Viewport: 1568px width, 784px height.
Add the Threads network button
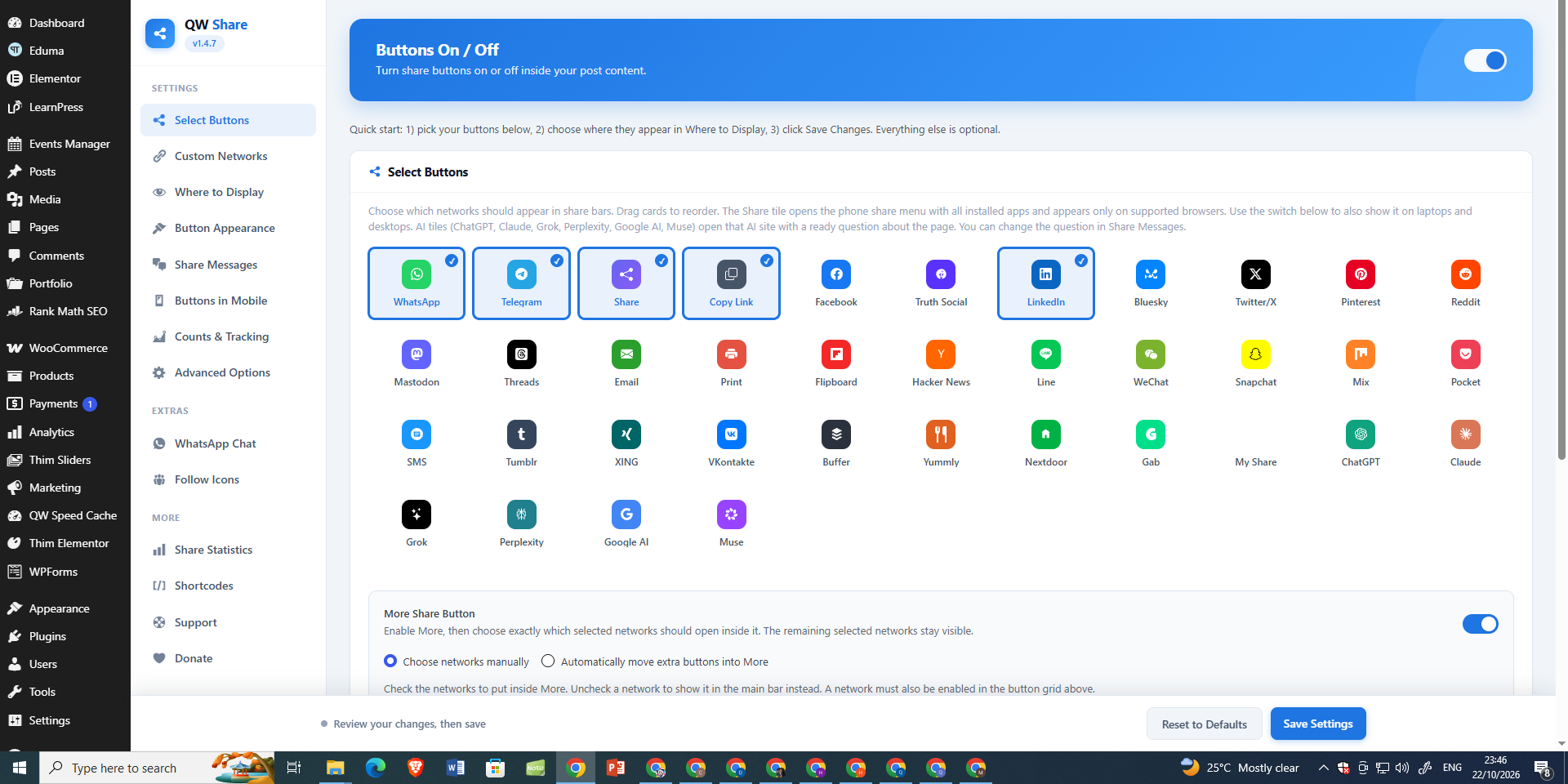click(x=521, y=363)
